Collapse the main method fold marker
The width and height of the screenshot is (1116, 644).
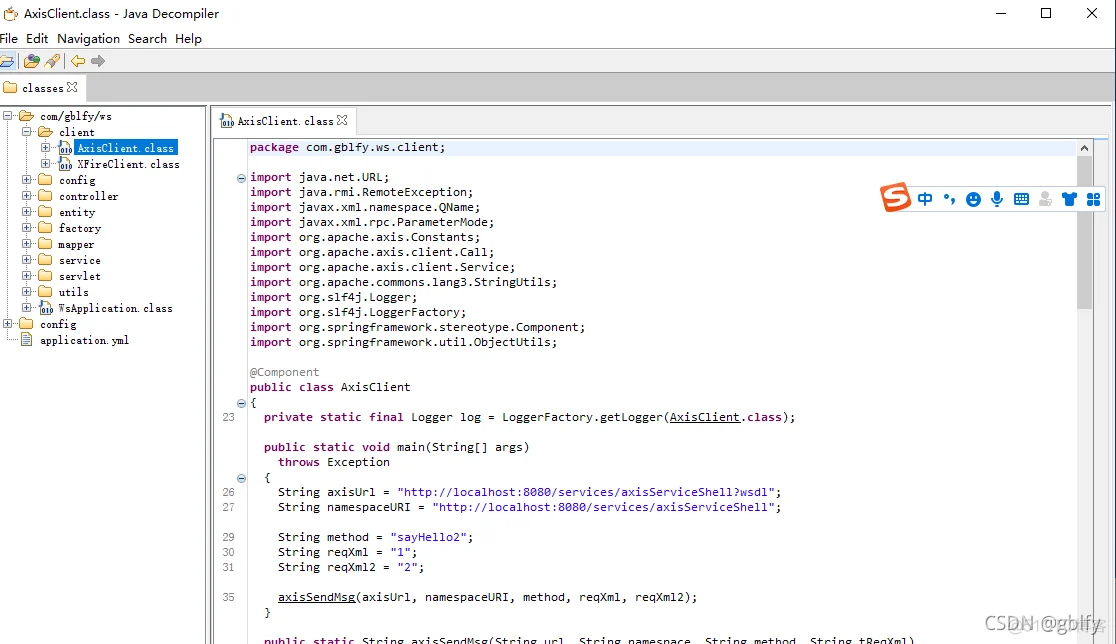241,478
